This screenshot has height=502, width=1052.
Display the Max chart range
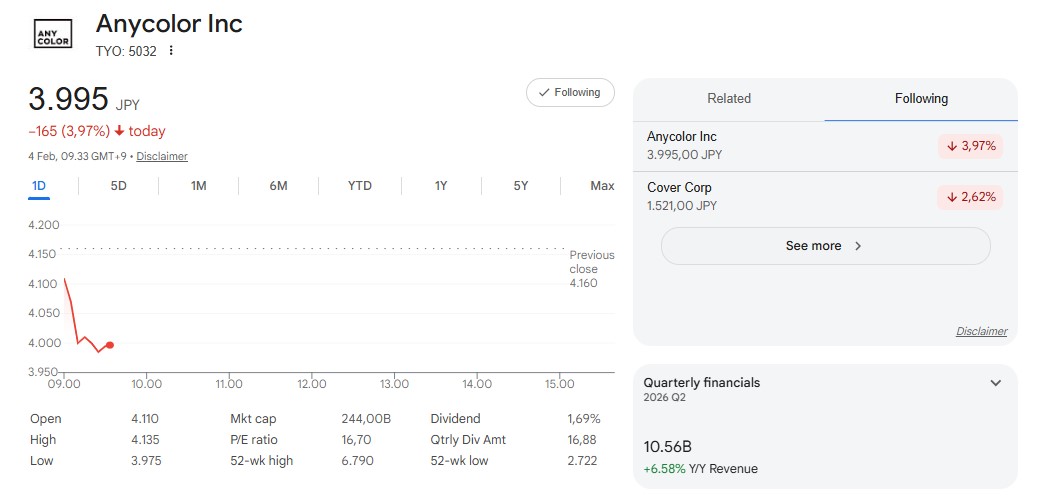(x=602, y=186)
